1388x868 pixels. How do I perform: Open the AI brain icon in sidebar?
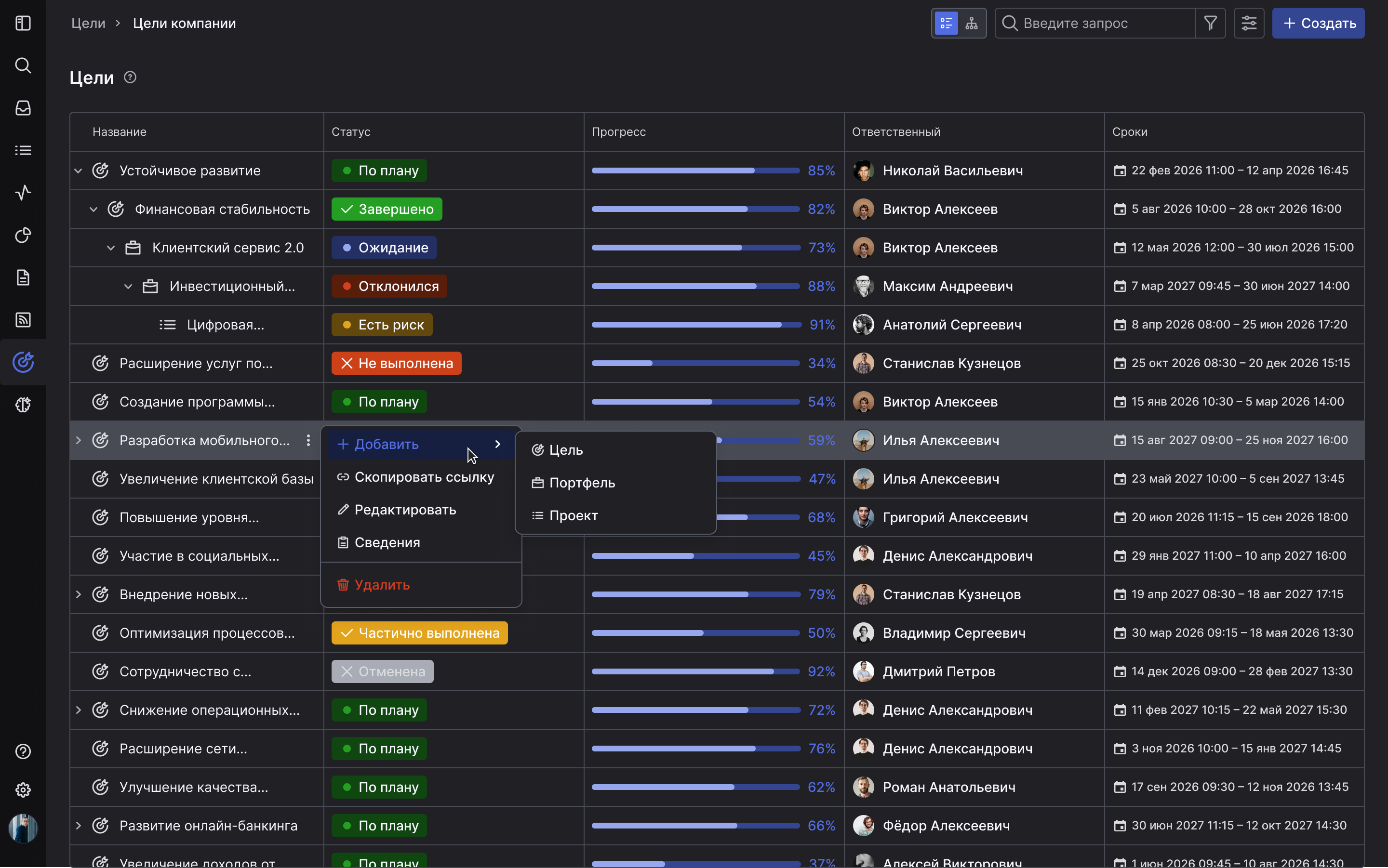(23, 405)
